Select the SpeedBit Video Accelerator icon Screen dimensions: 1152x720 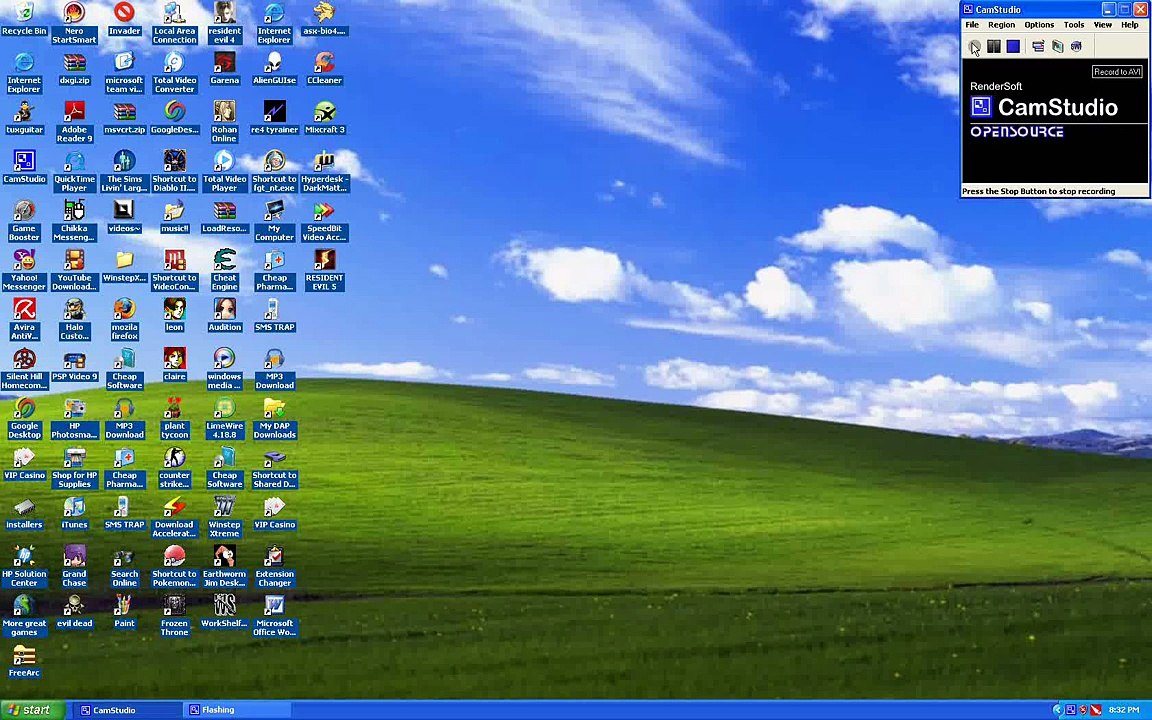[325, 220]
